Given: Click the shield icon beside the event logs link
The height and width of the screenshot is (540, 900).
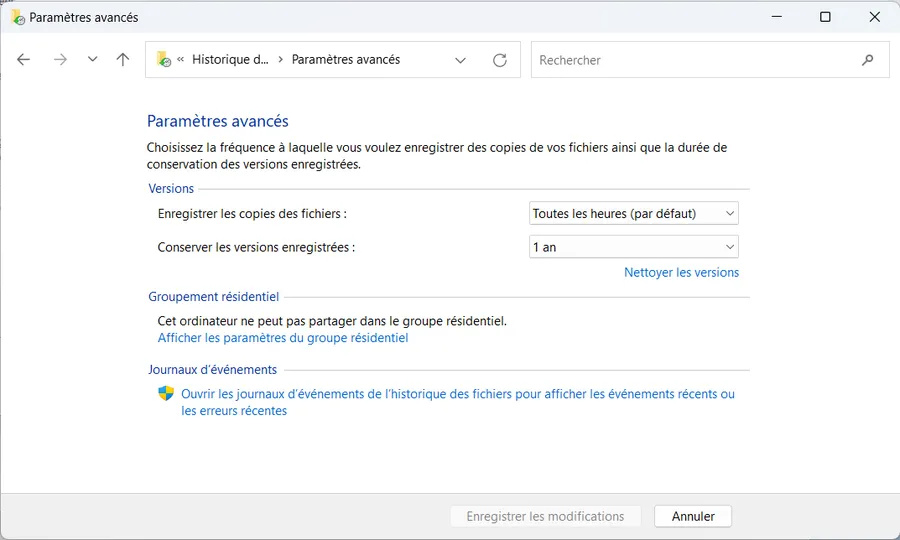Looking at the screenshot, I should [x=166, y=393].
